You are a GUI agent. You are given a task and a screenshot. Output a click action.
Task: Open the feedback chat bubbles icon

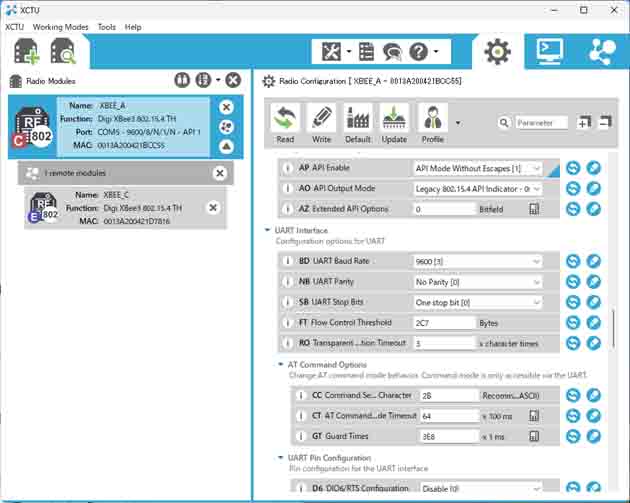pos(392,52)
